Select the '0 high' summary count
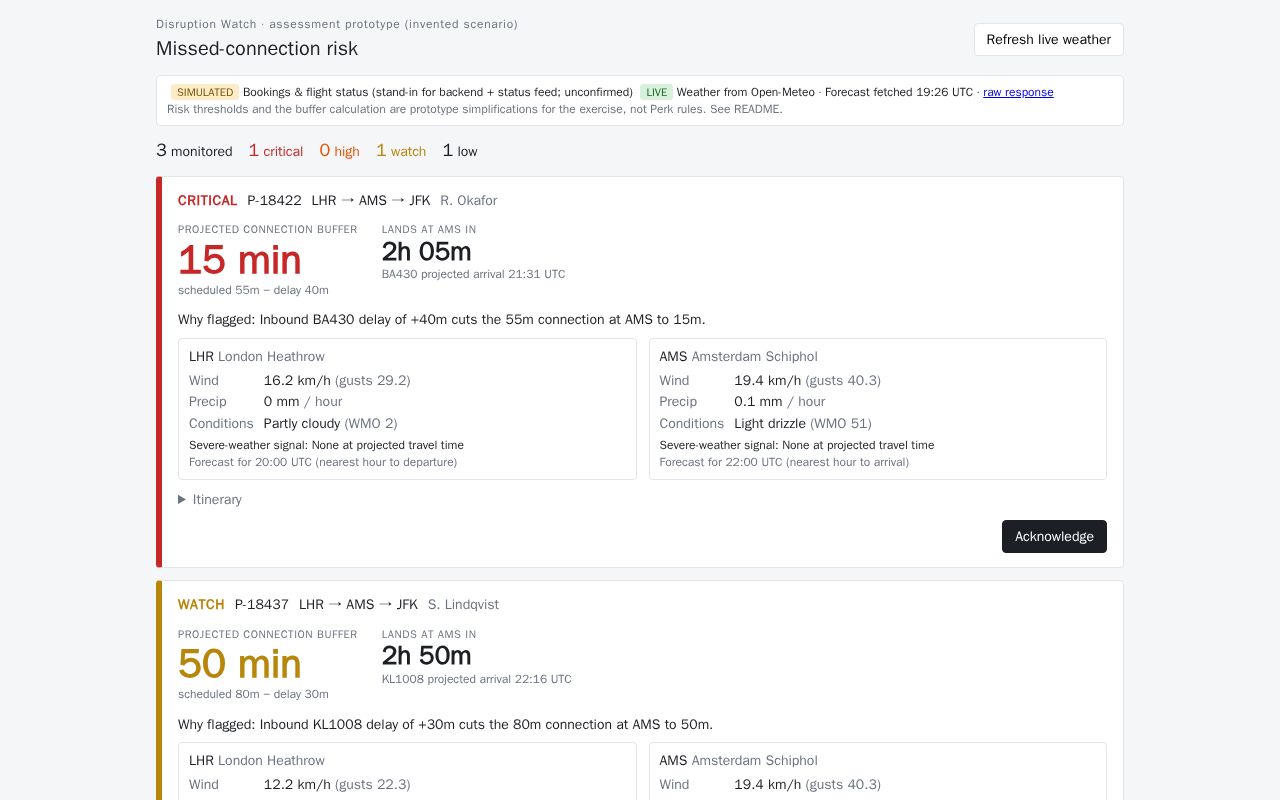 pyautogui.click(x=339, y=151)
